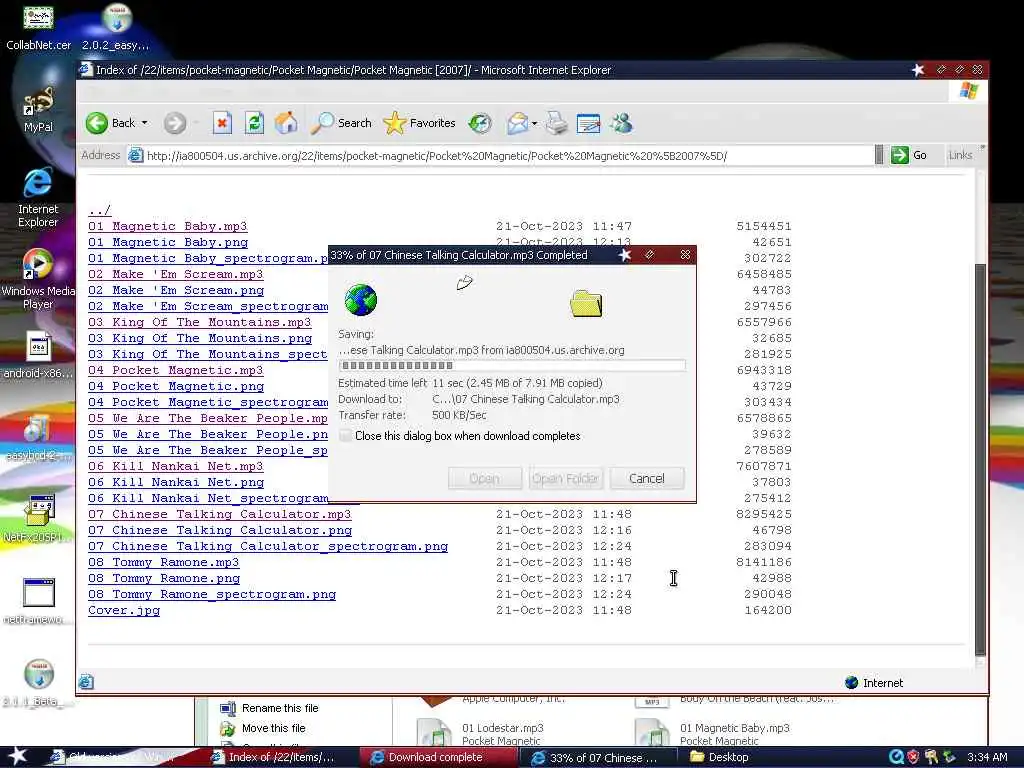
Task: Select the android-x86 desktop file icon
Action: [38, 356]
